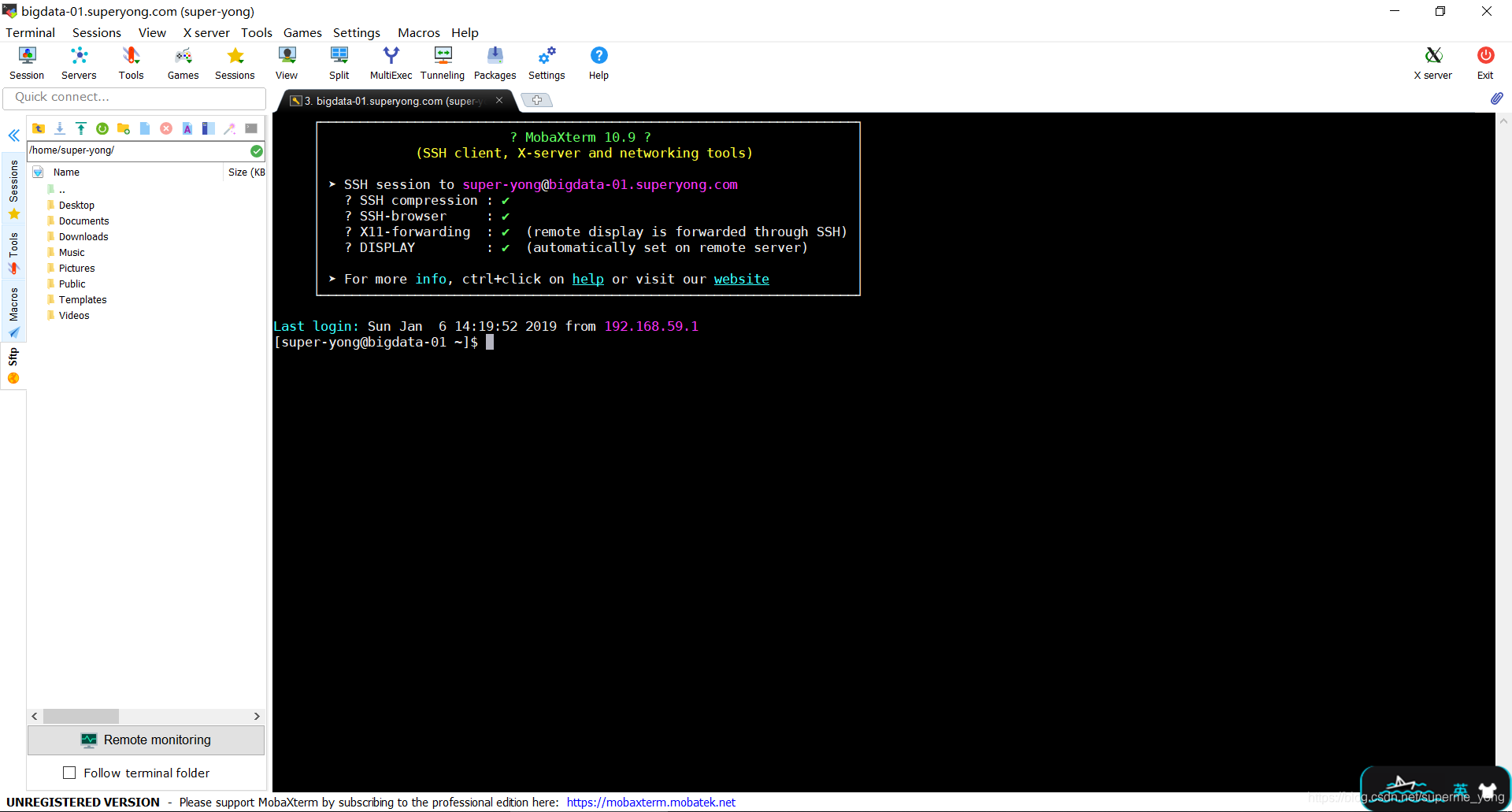Image resolution: width=1512 pixels, height=812 pixels.
Task: Click the paperclip icon at top right
Action: pos(1496,98)
